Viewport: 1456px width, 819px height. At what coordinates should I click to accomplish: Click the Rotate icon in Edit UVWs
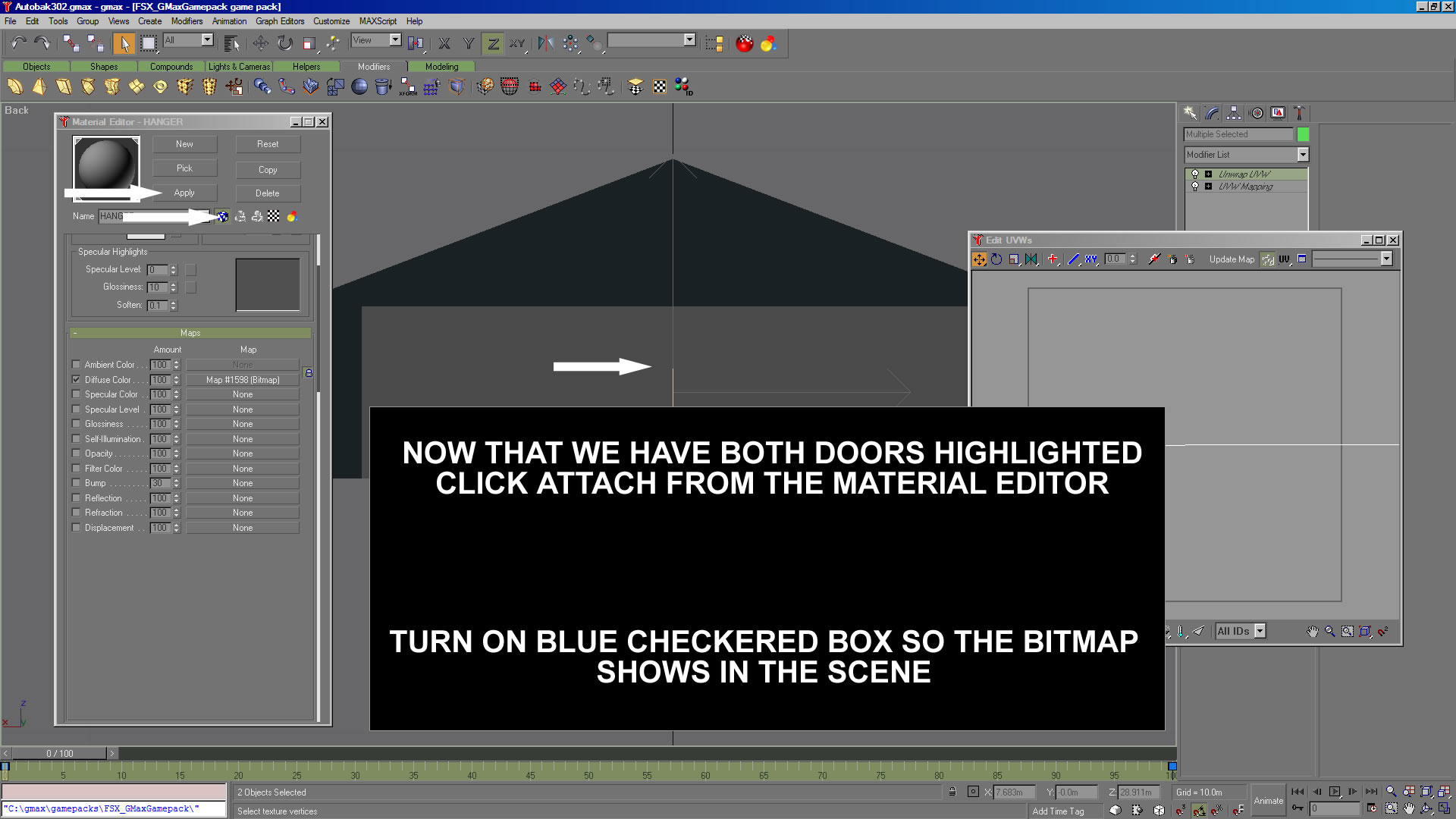pos(996,259)
